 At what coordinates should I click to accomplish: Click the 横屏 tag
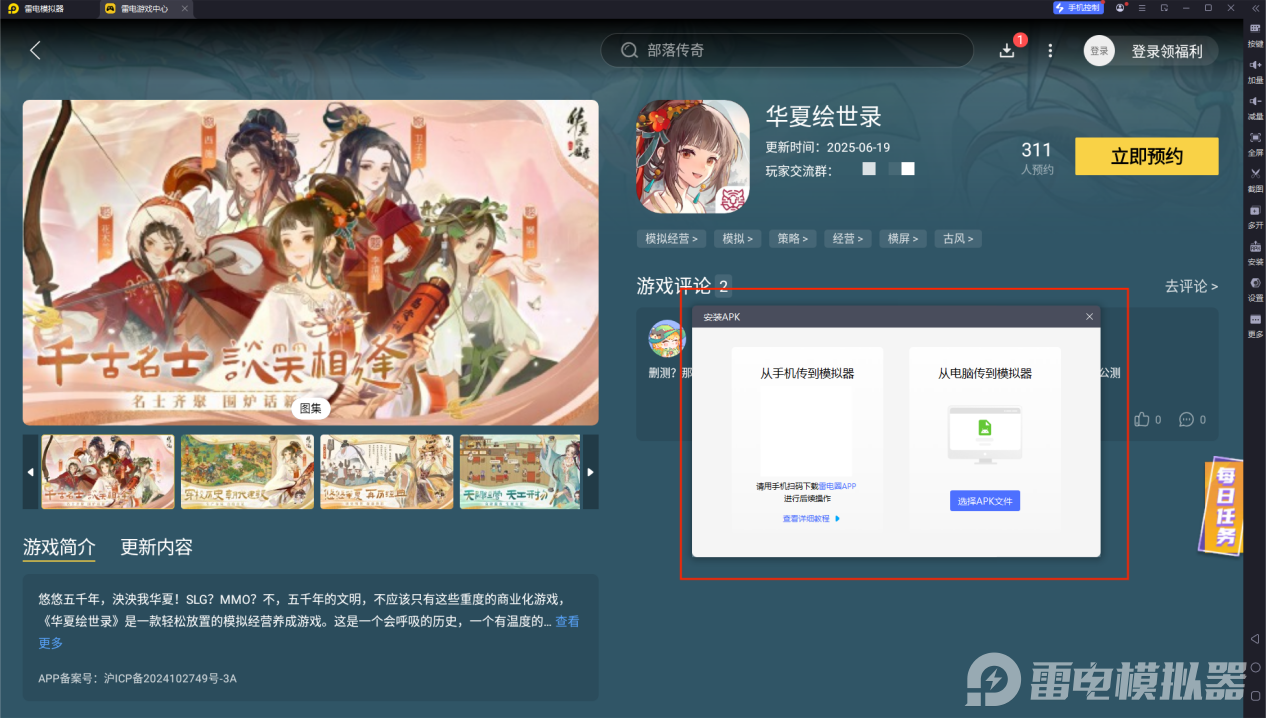point(903,239)
